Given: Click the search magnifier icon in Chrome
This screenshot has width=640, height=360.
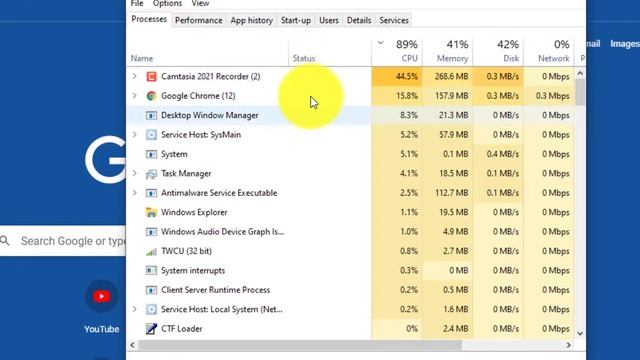Looking at the screenshot, I should click(5, 241).
